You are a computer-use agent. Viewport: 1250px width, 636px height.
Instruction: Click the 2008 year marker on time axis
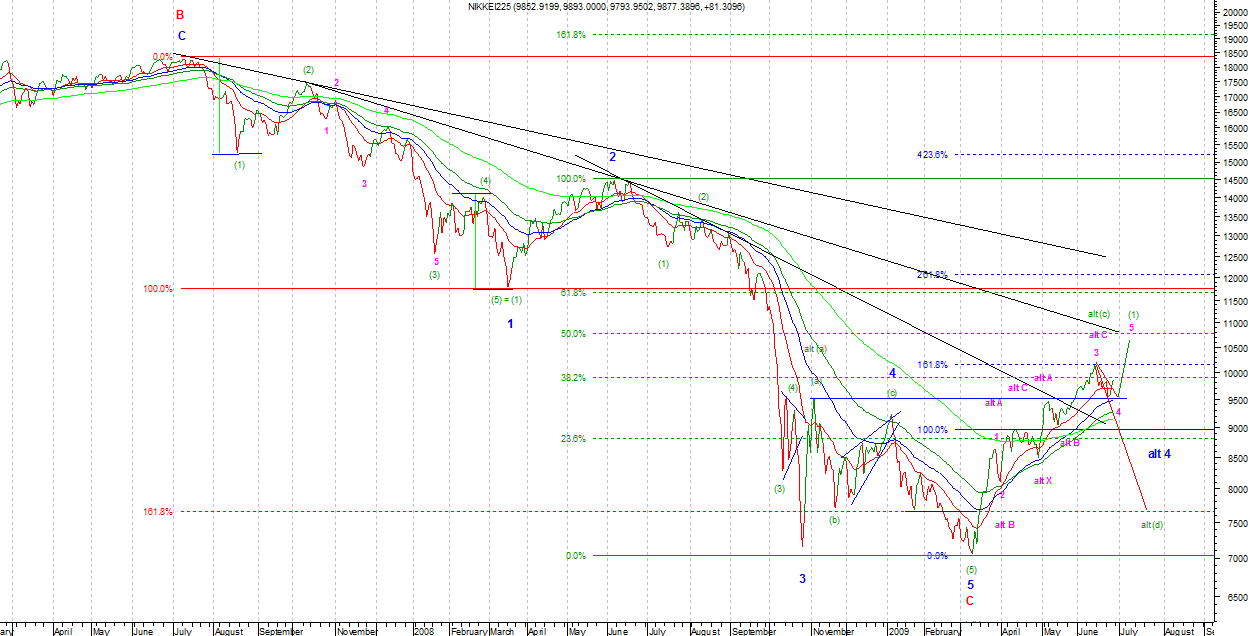pyautogui.click(x=425, y=632)
